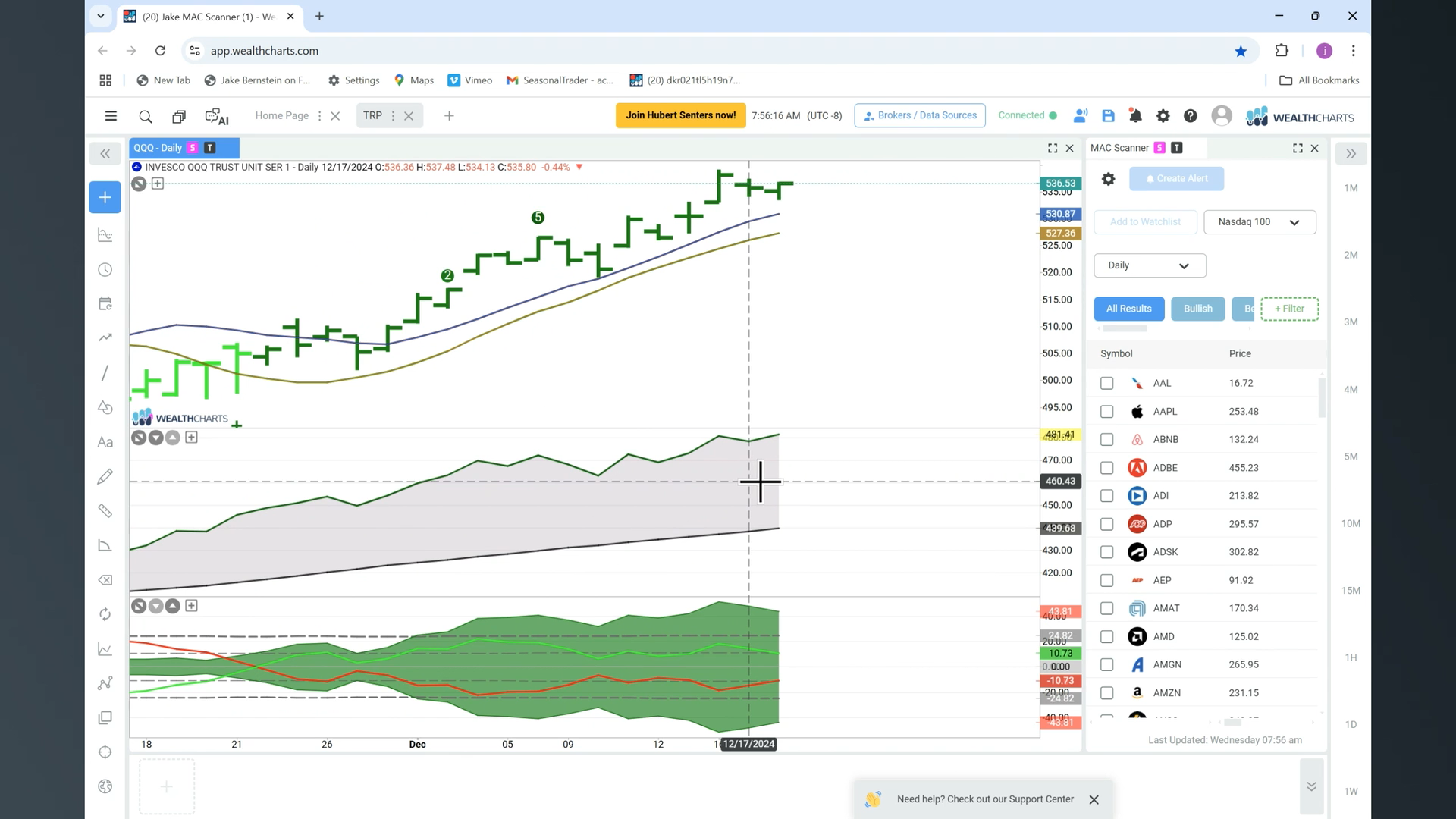Viewport: 1456px width, 819px height.
Task: Open the globe market icon
Action: 105,786
